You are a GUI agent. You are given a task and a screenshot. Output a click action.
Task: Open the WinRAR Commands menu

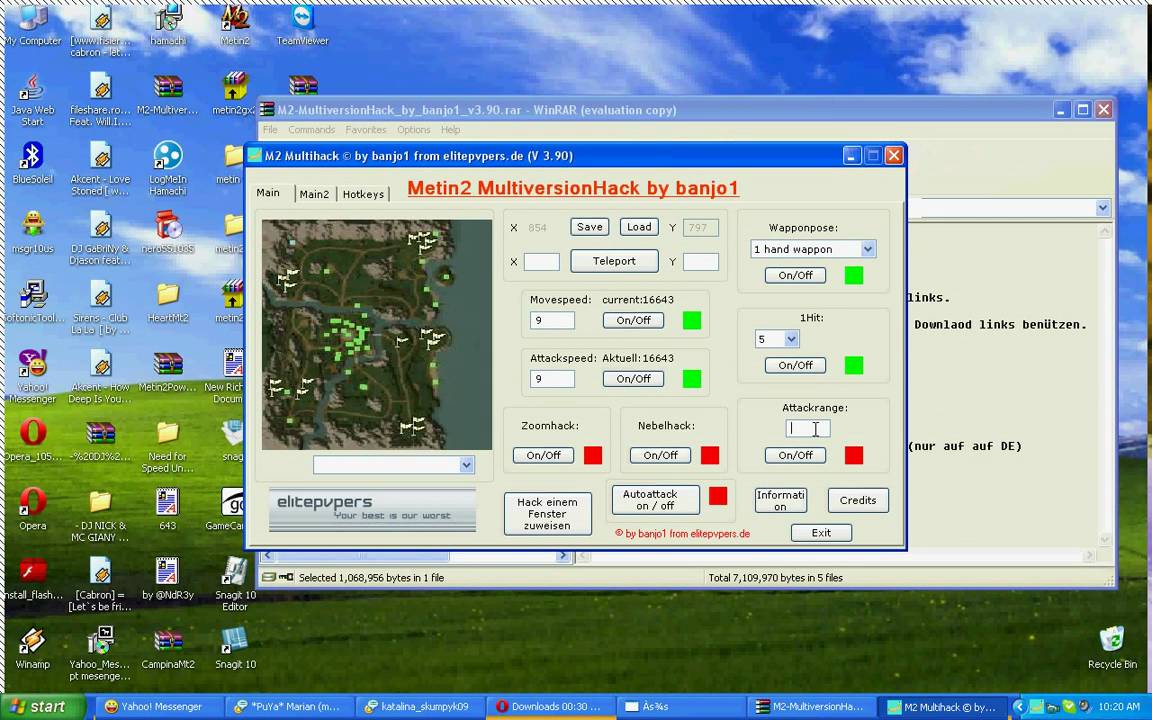[x=312, y=129]
